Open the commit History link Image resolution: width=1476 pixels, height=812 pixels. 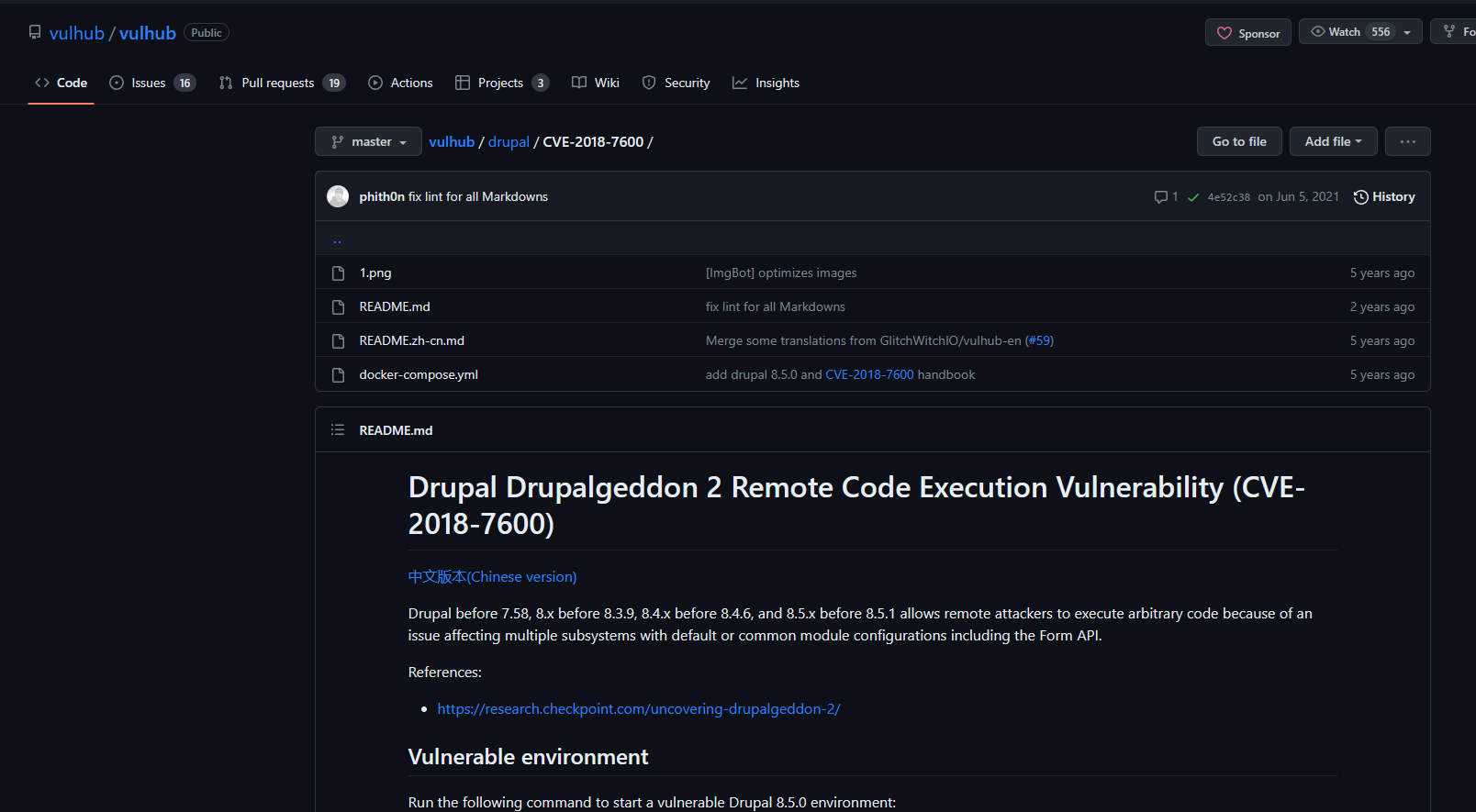(x=1384, y=197)
